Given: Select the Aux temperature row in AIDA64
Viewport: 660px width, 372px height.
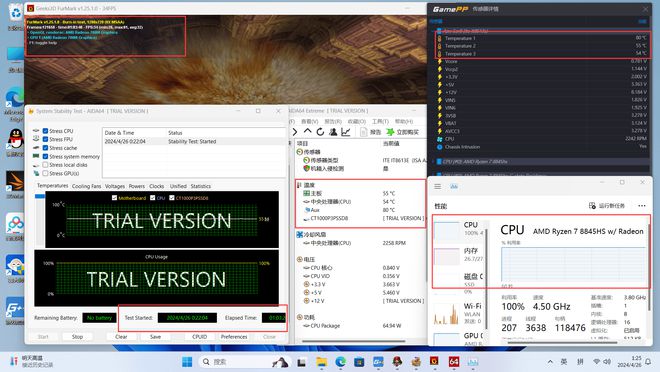Looking at the screenshot, I should pyautogui.click(x=362, y=210).
